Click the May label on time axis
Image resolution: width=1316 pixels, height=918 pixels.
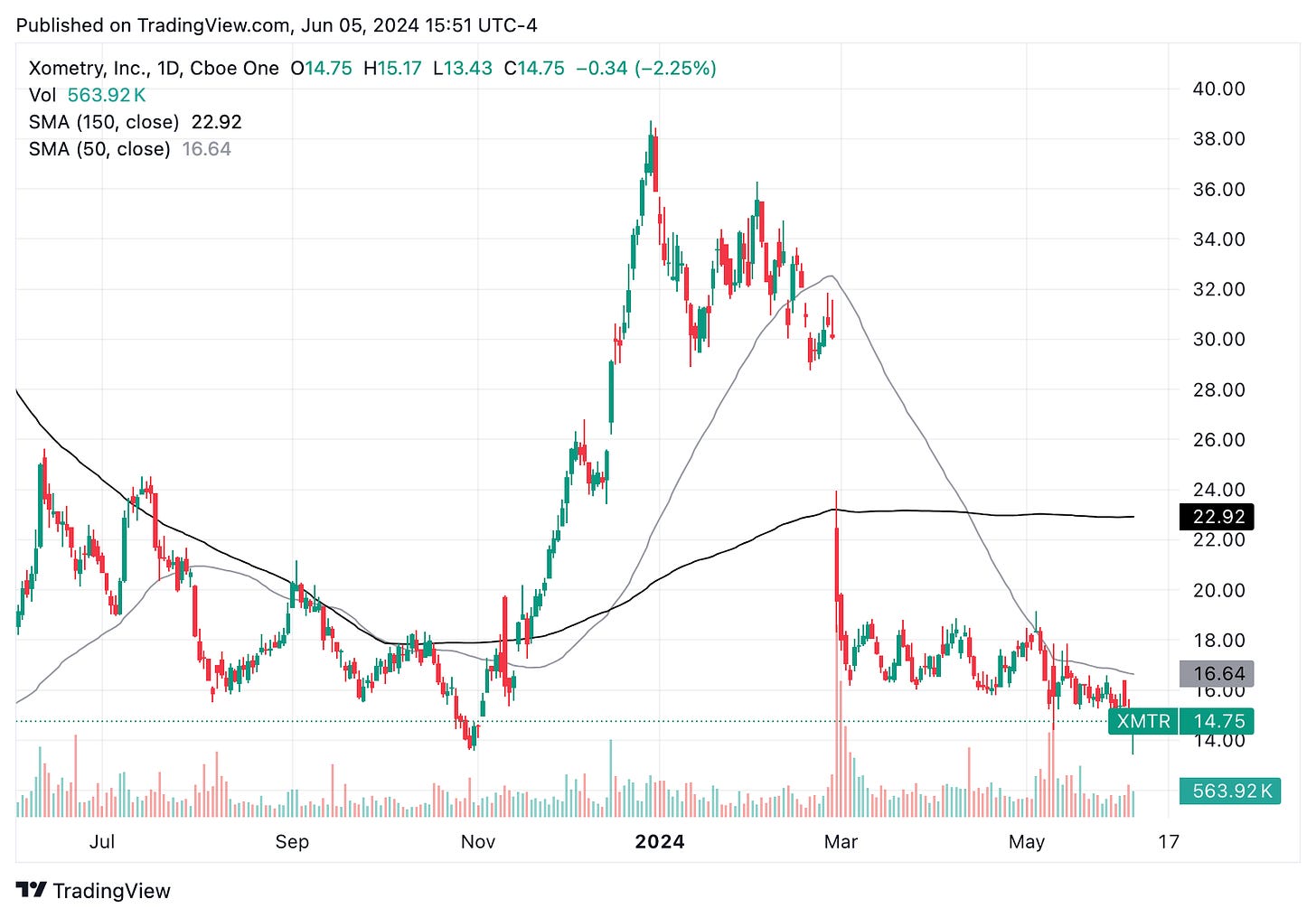(x=1027, y=842)
